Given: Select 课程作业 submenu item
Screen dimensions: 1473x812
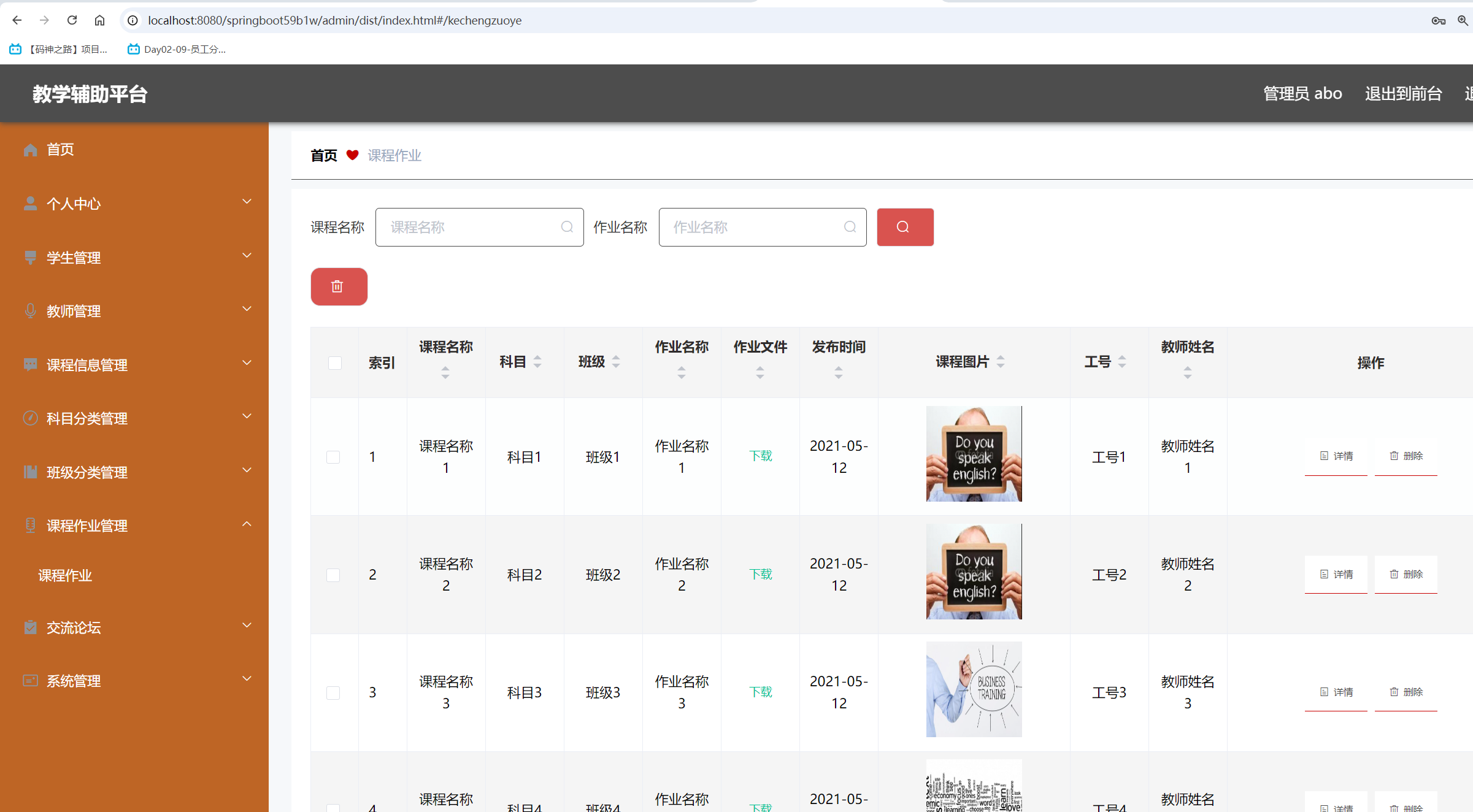Looking at the screenshot, I should pos(65,575).
